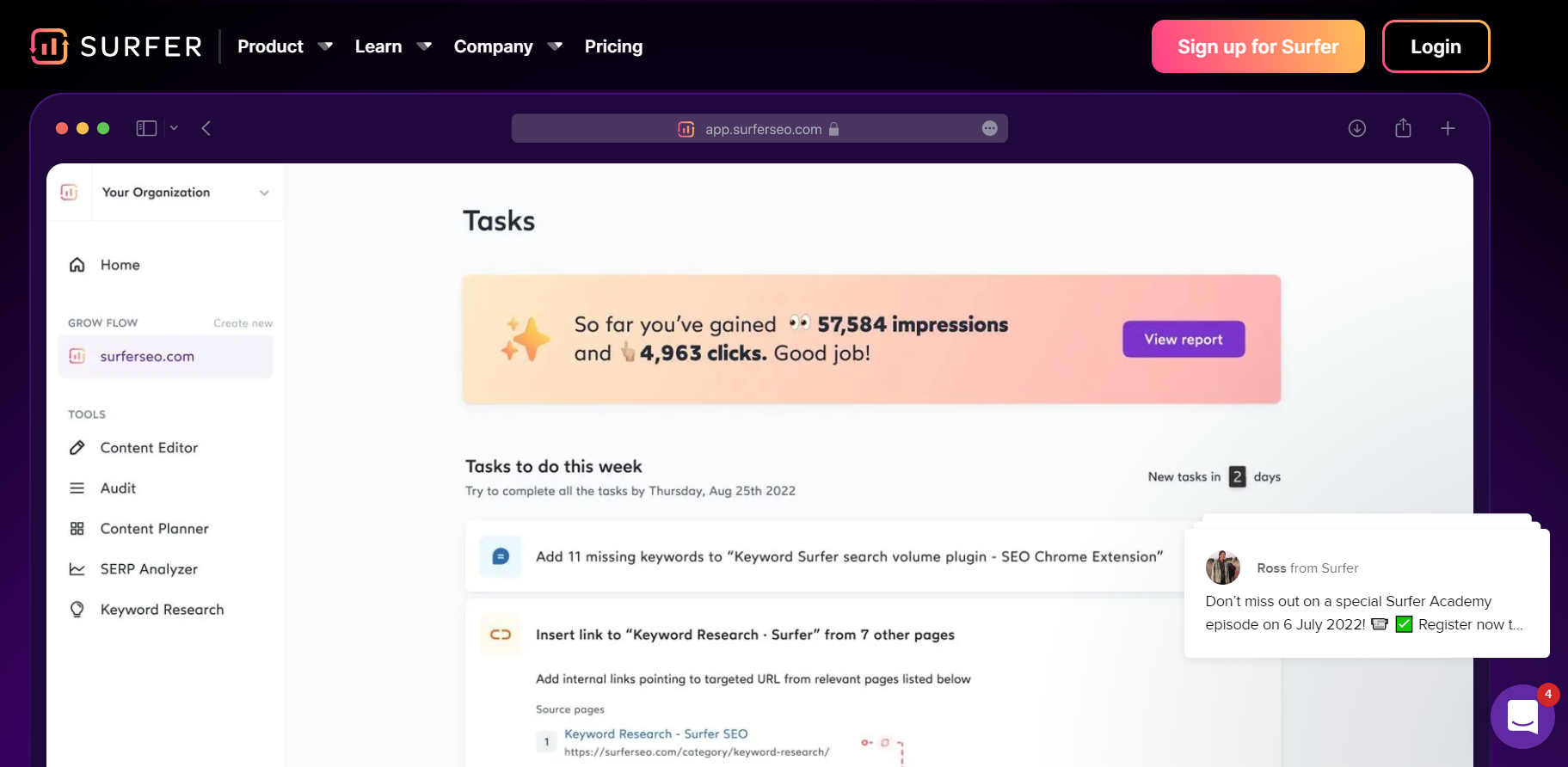Expand the Product dropdown arrow
Screen dimensions: 1568x767
tap(325, 46)
